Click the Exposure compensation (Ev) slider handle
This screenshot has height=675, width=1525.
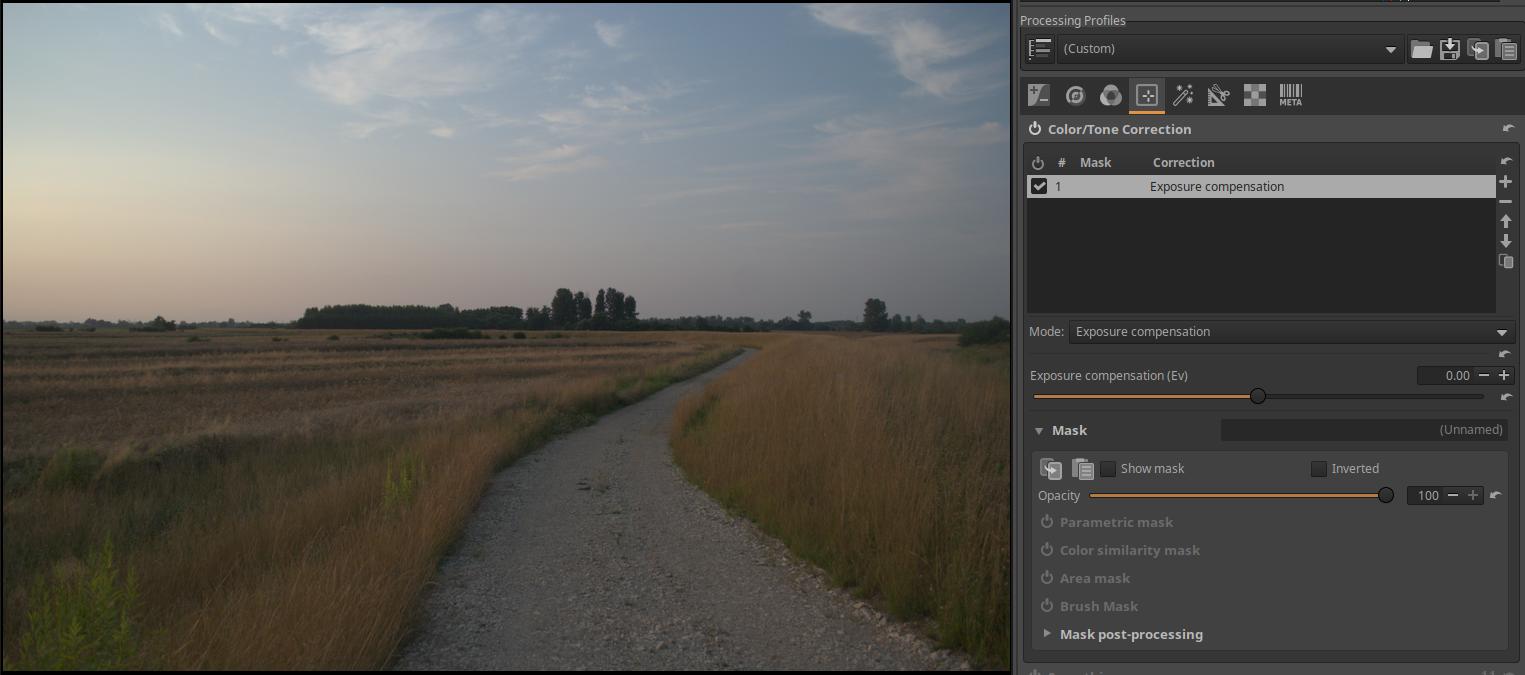tap(1258, 396)
